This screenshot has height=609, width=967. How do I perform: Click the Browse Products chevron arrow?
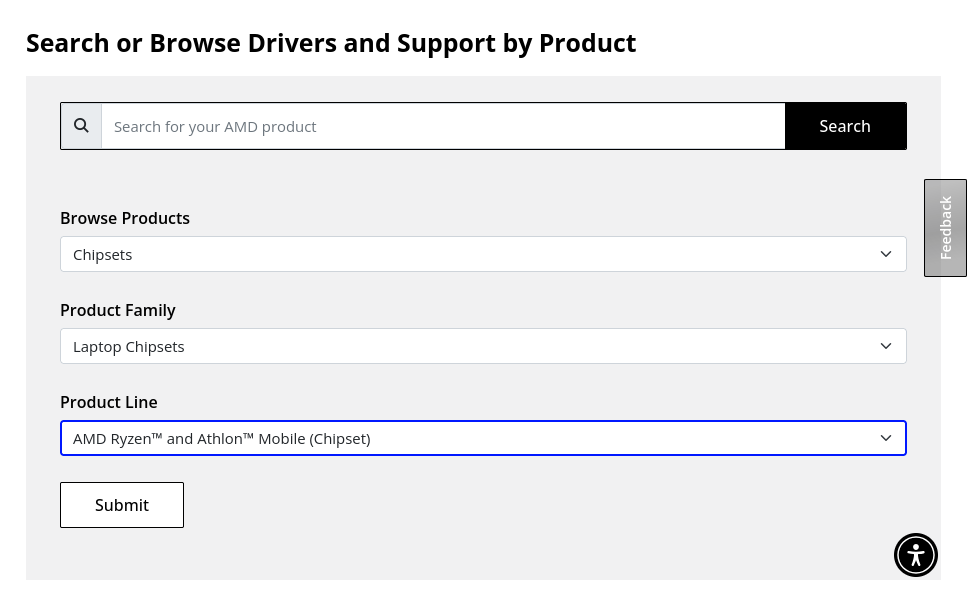point(886,254)
